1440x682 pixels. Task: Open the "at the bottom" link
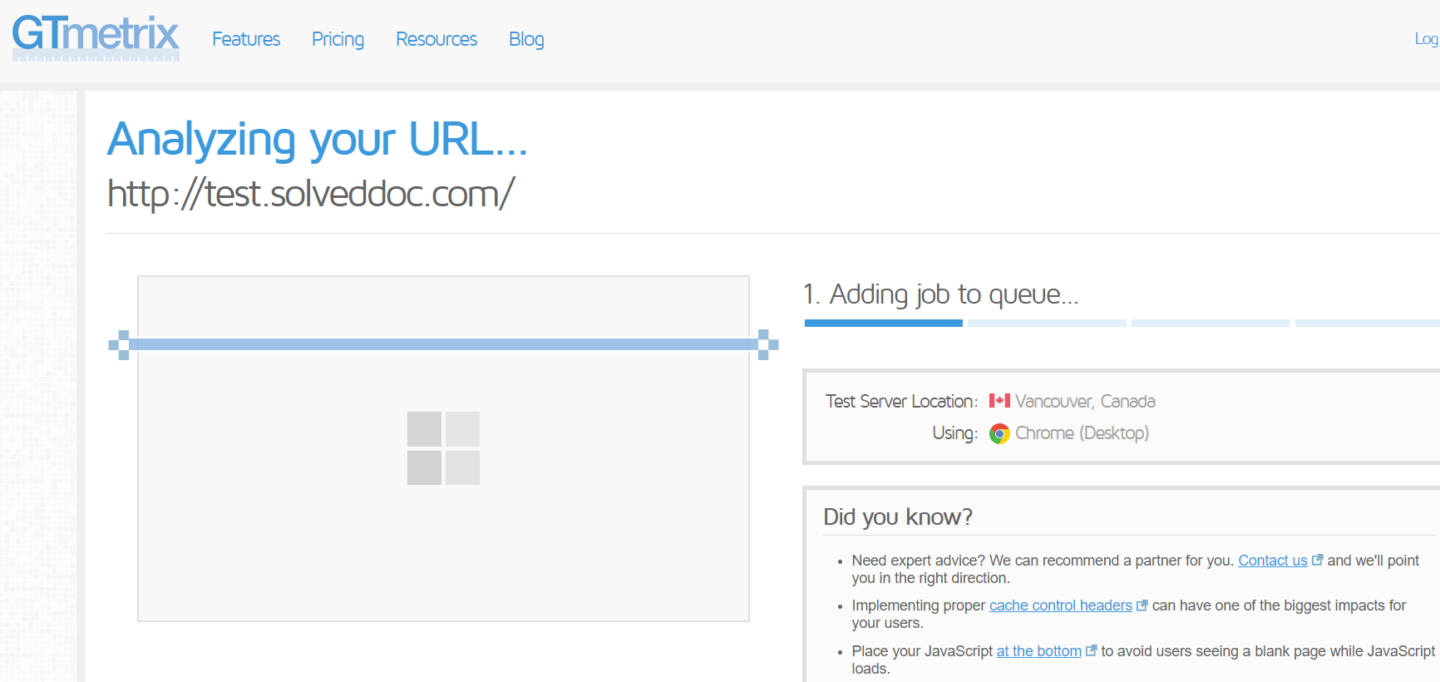(x=1038, y=650)
